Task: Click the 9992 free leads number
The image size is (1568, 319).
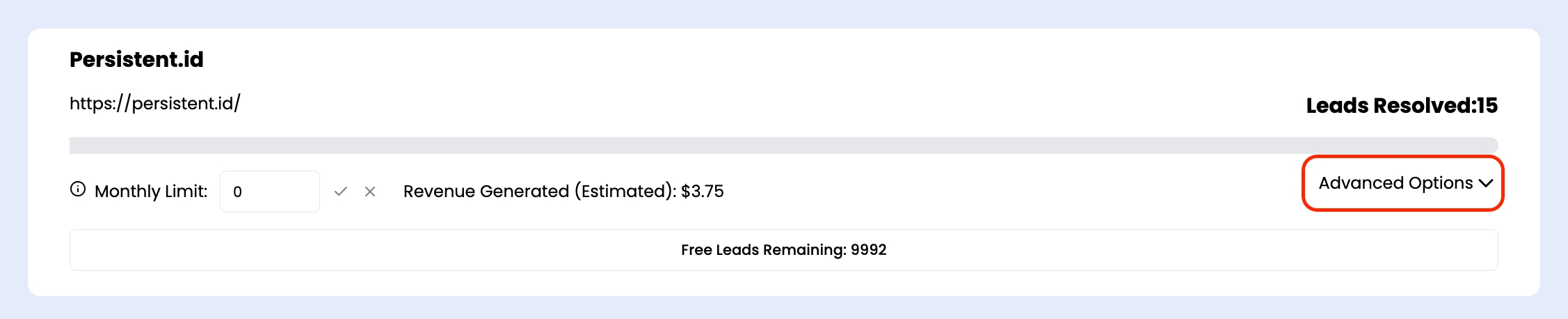Action: (869, 250)
